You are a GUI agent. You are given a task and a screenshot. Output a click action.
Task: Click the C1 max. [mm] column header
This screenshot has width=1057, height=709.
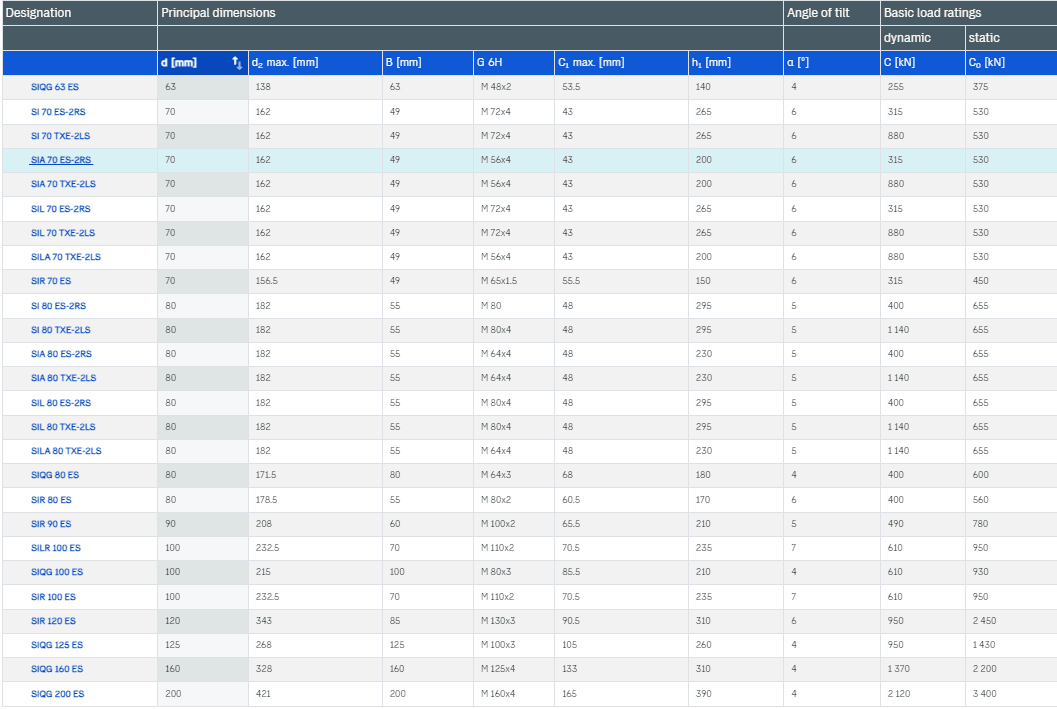point(591,63)
